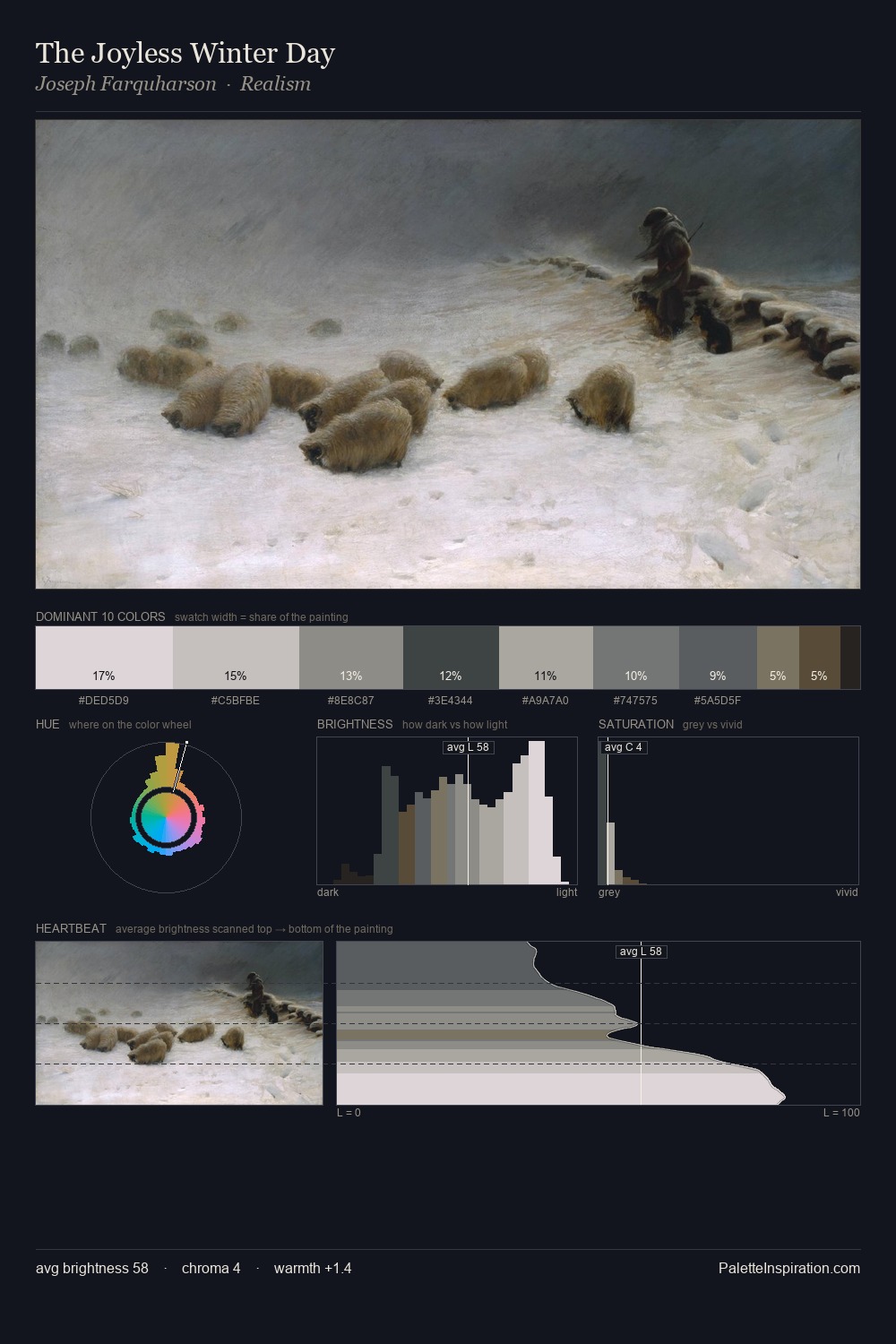
Task: Click the artist name 'Joseph Farquharson'
Action: 126,84
